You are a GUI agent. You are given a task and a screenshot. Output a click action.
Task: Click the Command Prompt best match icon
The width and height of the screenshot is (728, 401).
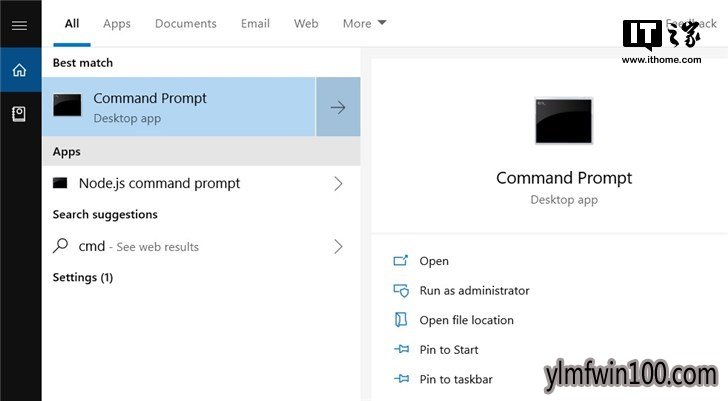(x=67, y=105)
